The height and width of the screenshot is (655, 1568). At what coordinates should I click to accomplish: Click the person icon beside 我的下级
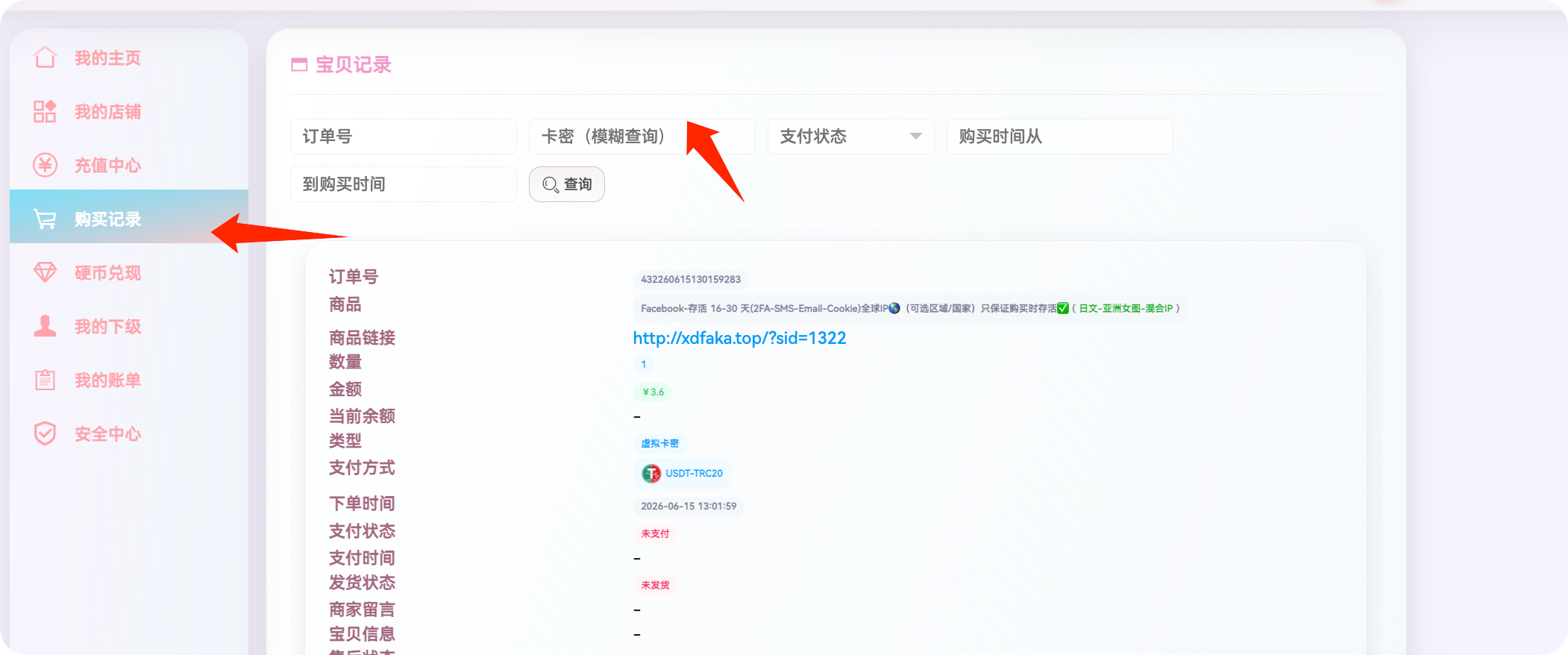point(45,326)
